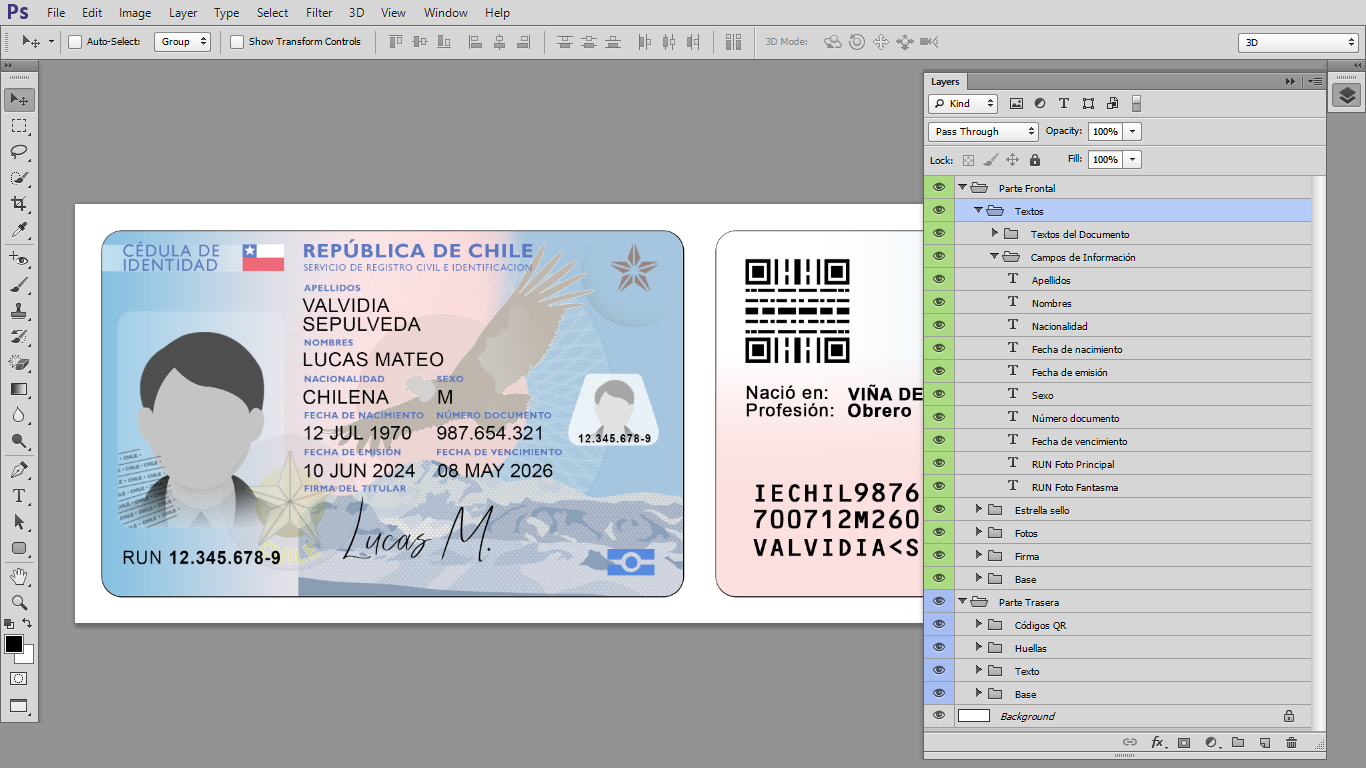
Task: Click the Align Top Edges icon
Action: (395, 42)
